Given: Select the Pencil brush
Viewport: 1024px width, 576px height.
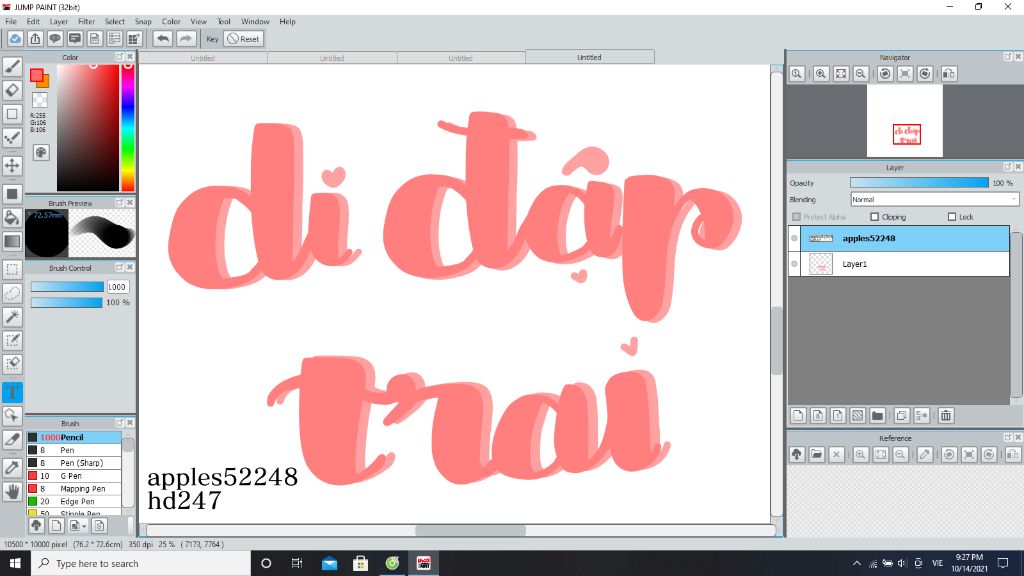Looking at the screenshot, I should [74, 437].
